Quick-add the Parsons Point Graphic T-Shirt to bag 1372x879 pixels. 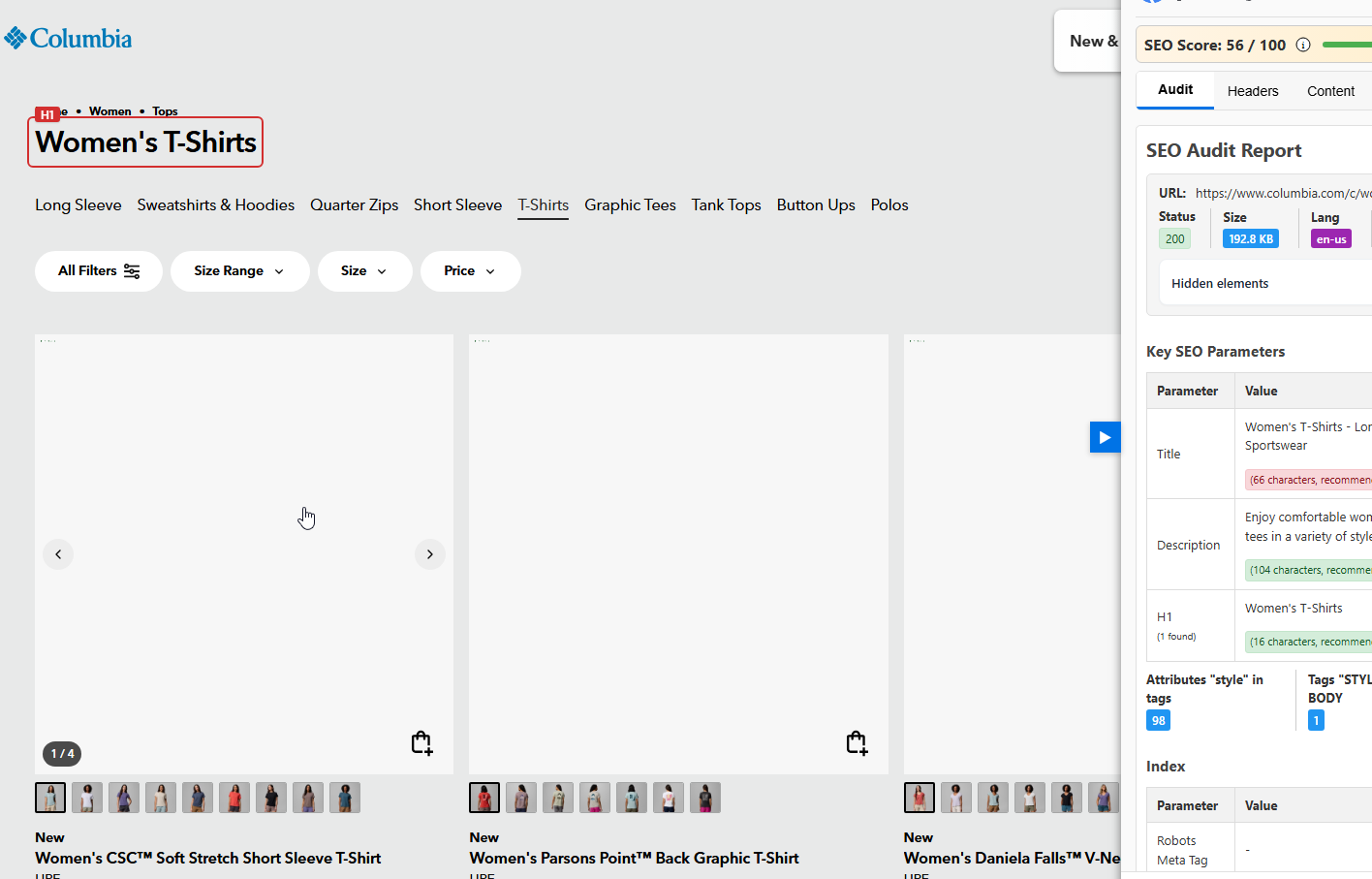click(x=857, y=742)
